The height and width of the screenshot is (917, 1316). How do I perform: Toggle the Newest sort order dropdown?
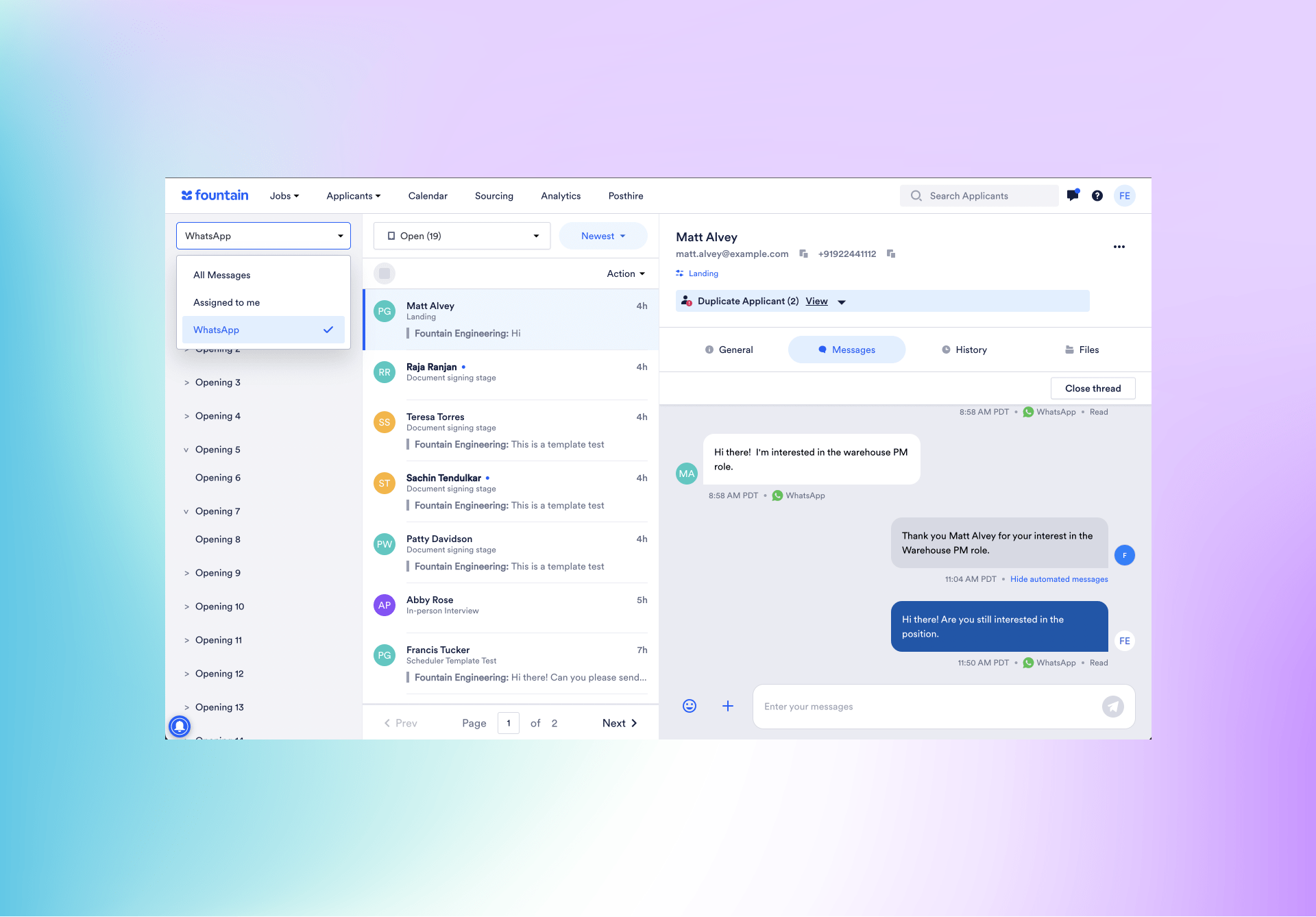click(x=602, y=235)
